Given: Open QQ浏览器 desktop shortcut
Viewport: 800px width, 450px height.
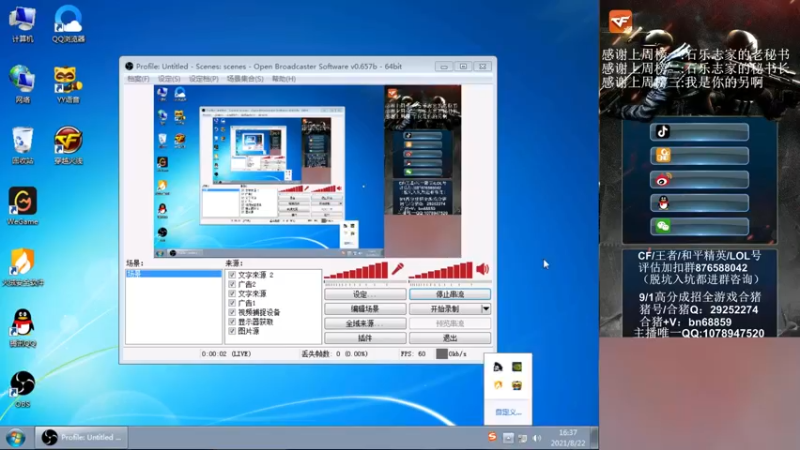Looking at the screenshot, I should click(x=68, y=24).
